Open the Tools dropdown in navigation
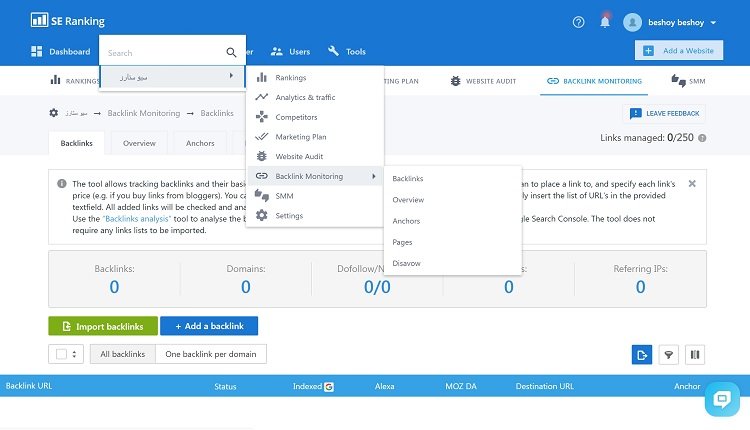750x430 pixels. pos(347,51)
